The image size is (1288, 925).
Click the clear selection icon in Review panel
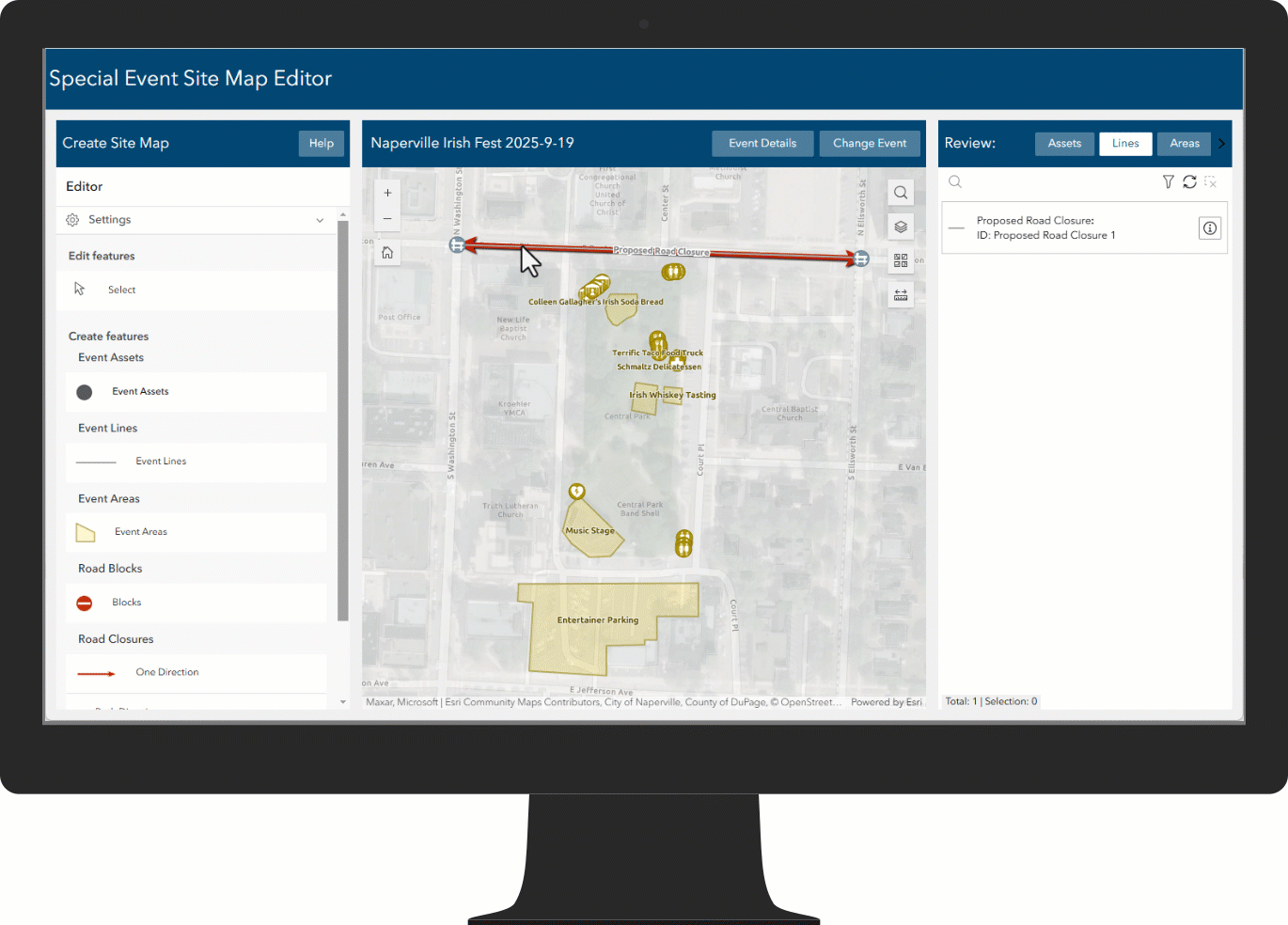(1210, 181)
